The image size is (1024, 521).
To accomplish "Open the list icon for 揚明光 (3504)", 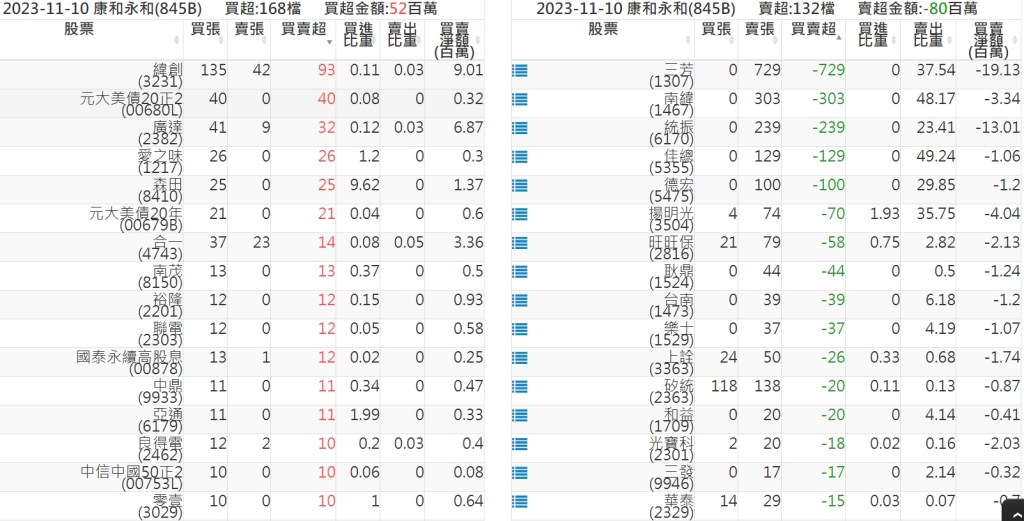I will (520, 214).
